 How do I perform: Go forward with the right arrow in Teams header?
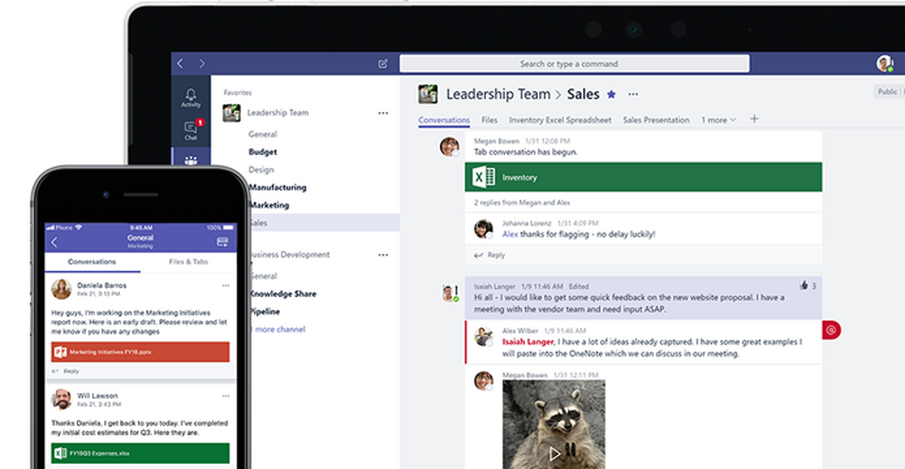[x=201, y=63]
